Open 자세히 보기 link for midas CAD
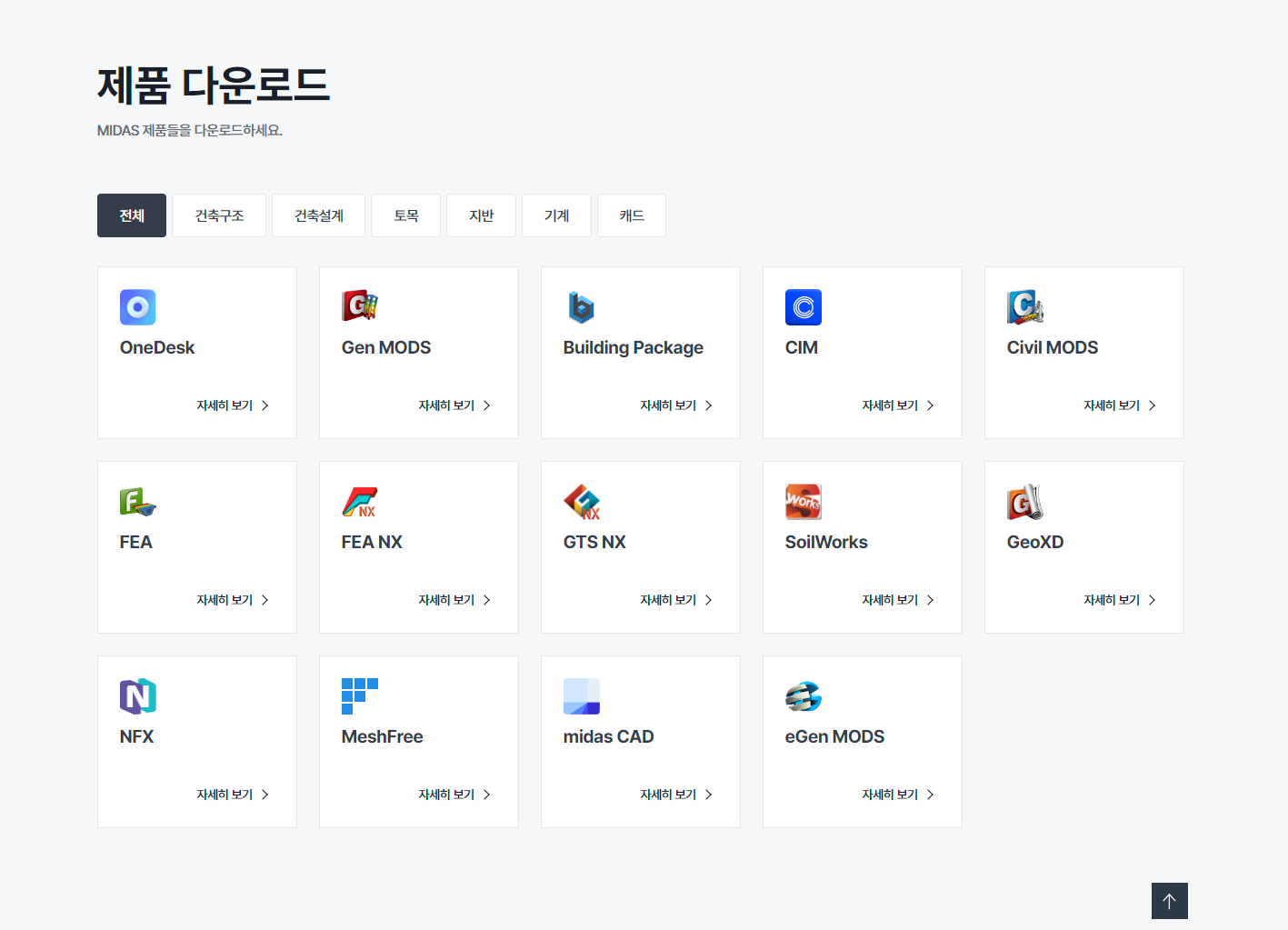Viewport: 1288px width, 930px height. [x=676, y=795]
